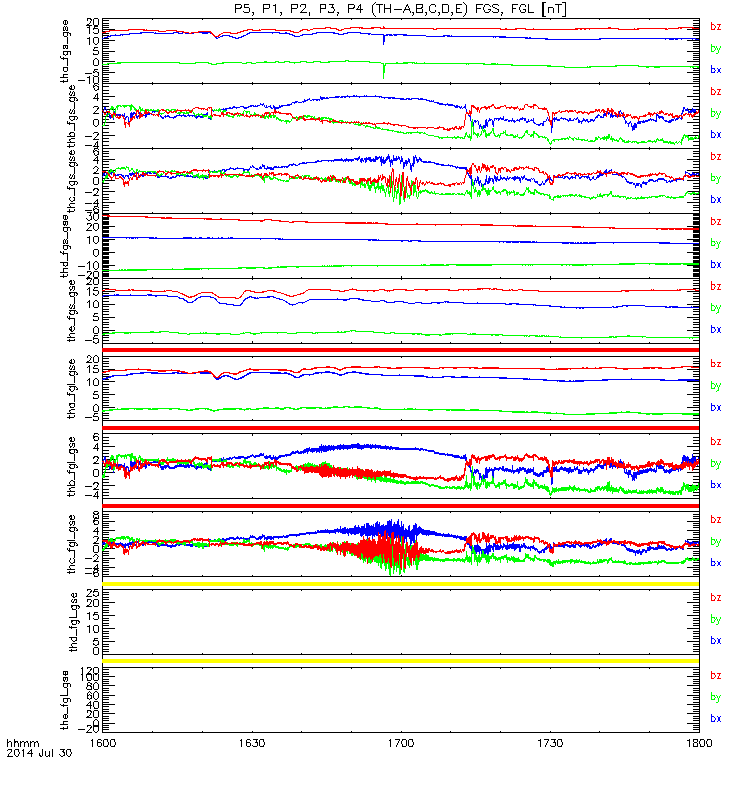Click the bx legend of tha_fgl_gse panel

(716, 407)
